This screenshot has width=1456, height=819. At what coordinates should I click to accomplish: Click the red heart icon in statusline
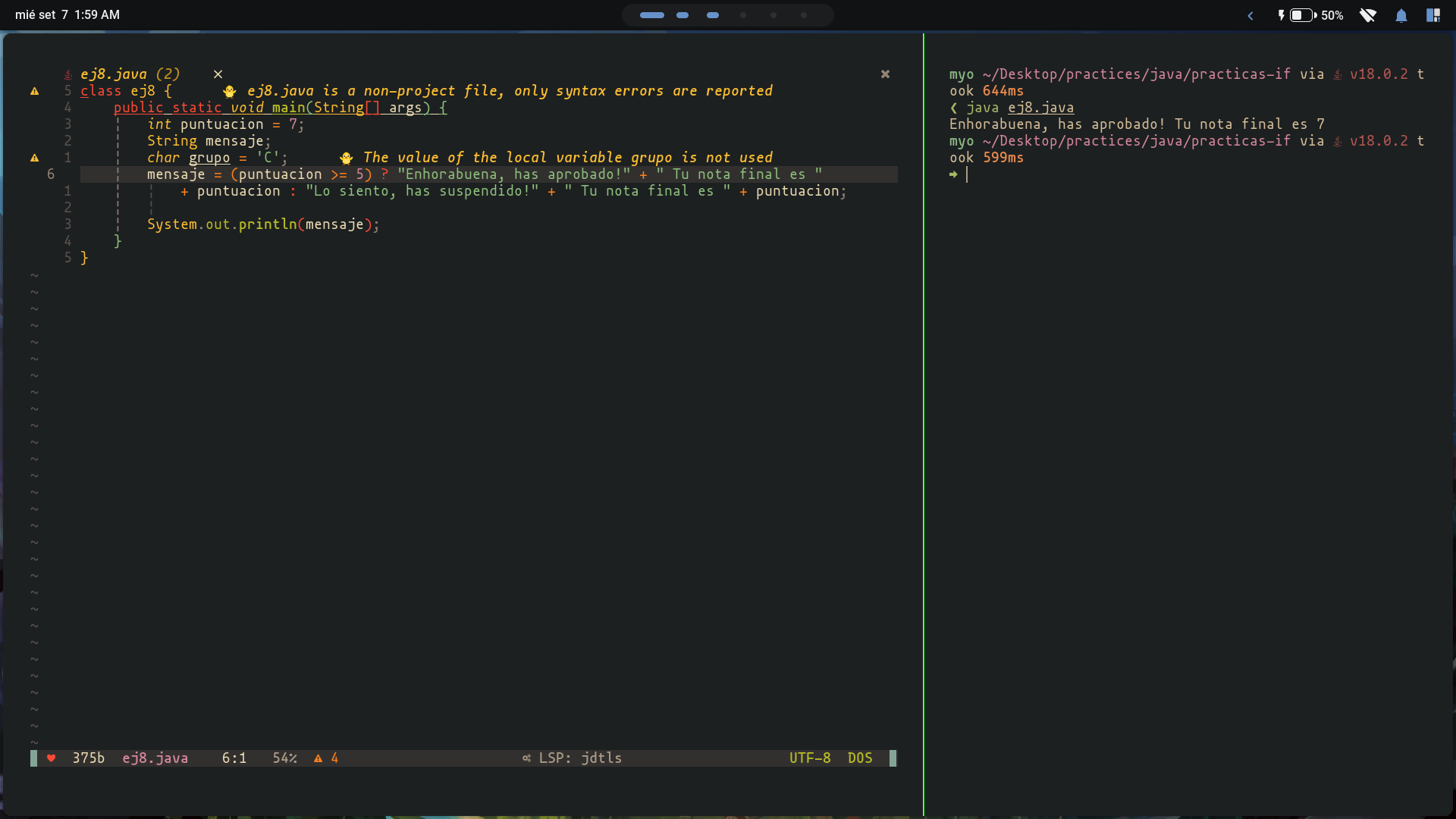(51, 758)
